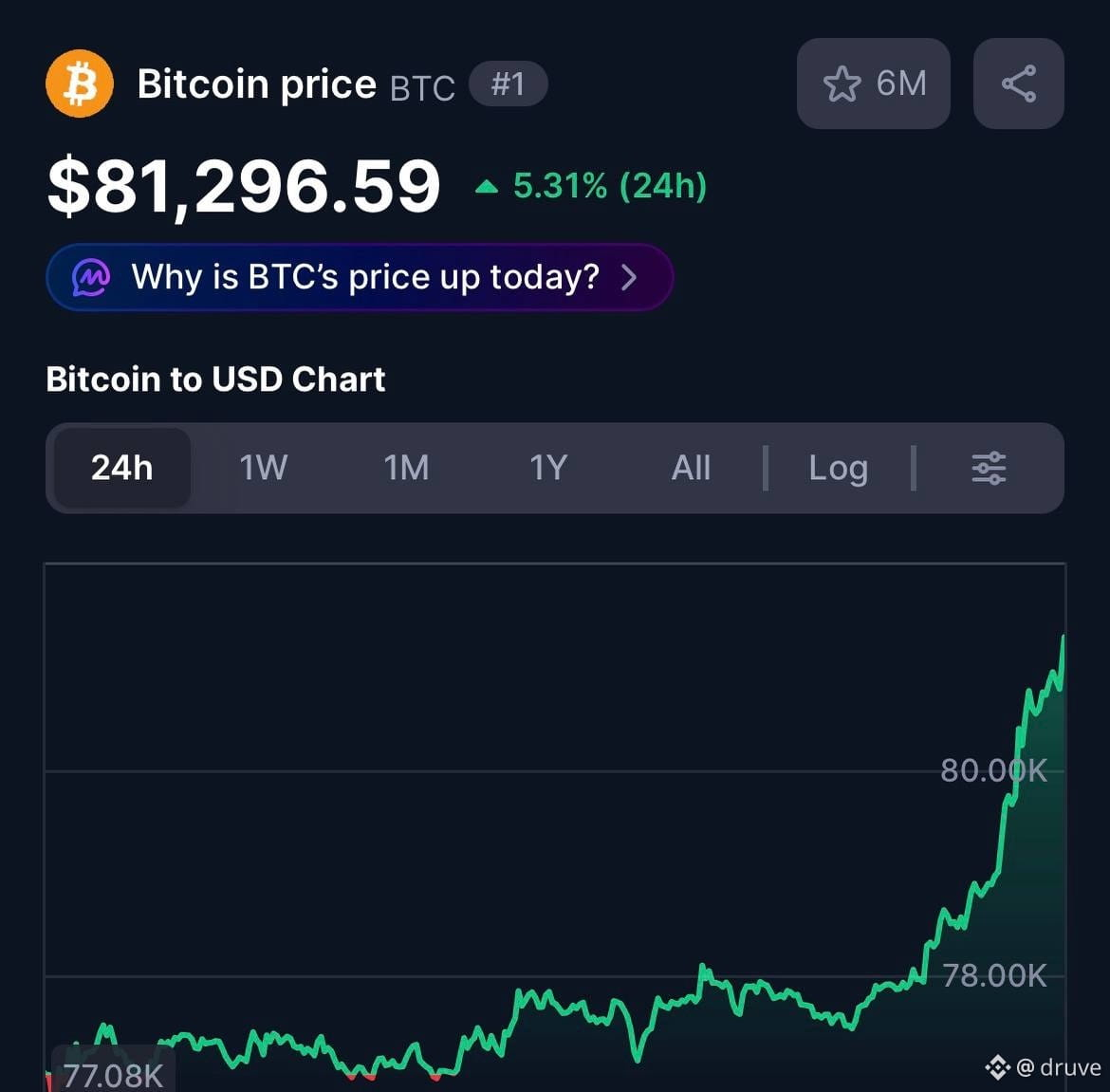
Task: Click the 80.00K gridline label
Action: click(x=993, y=770)
